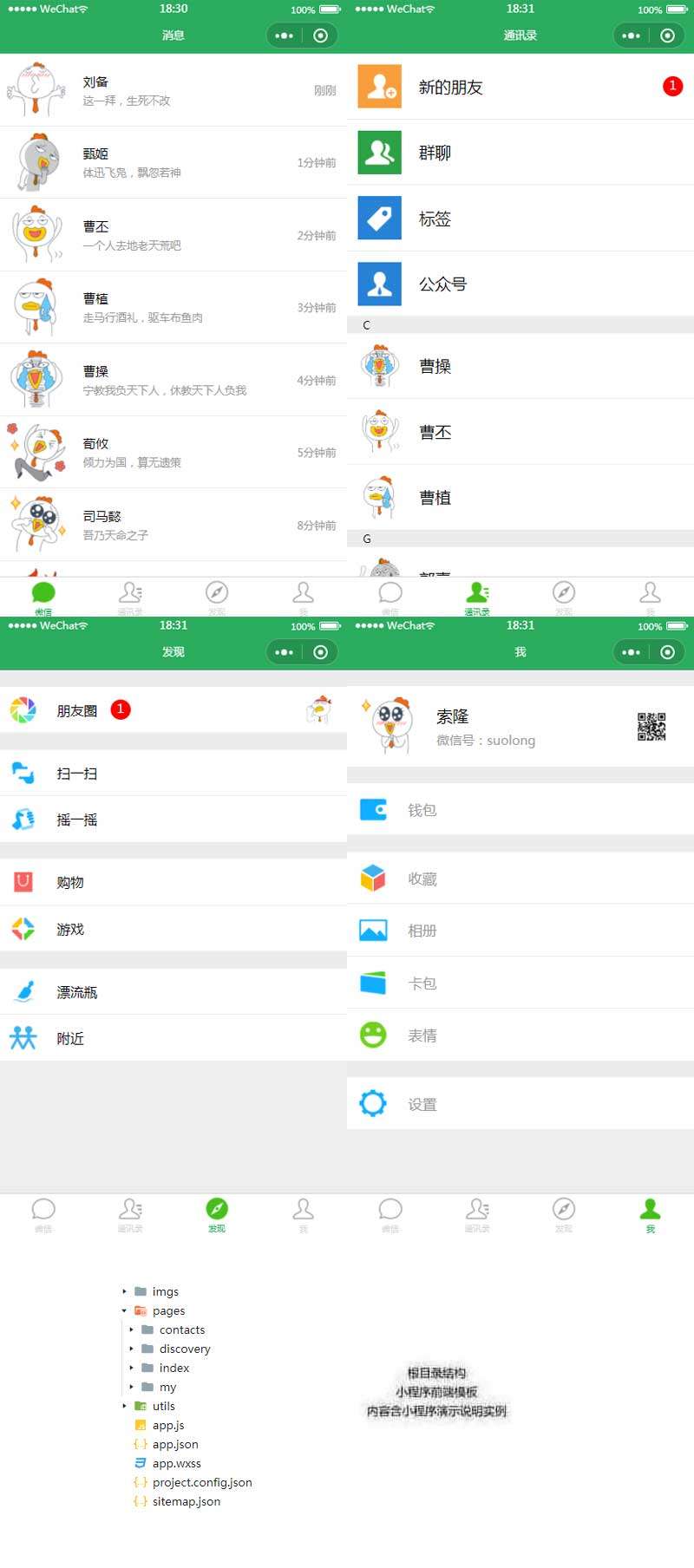The image size is (694, 1568).
Task: Select the 微信 tab on the 通讯录 screen
Action: [x=390, y=598]
